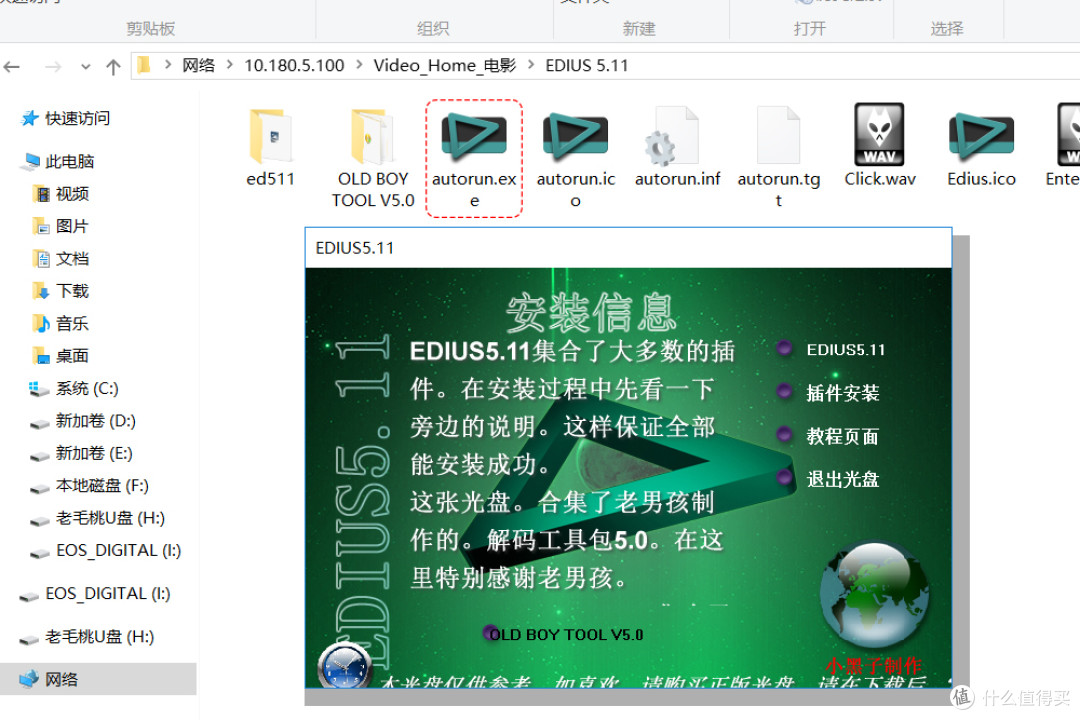This screenshot has width=1080, height=720.
Task: Select the autorun.ico file
Action: pyautogui.click(x=576, y=158)
